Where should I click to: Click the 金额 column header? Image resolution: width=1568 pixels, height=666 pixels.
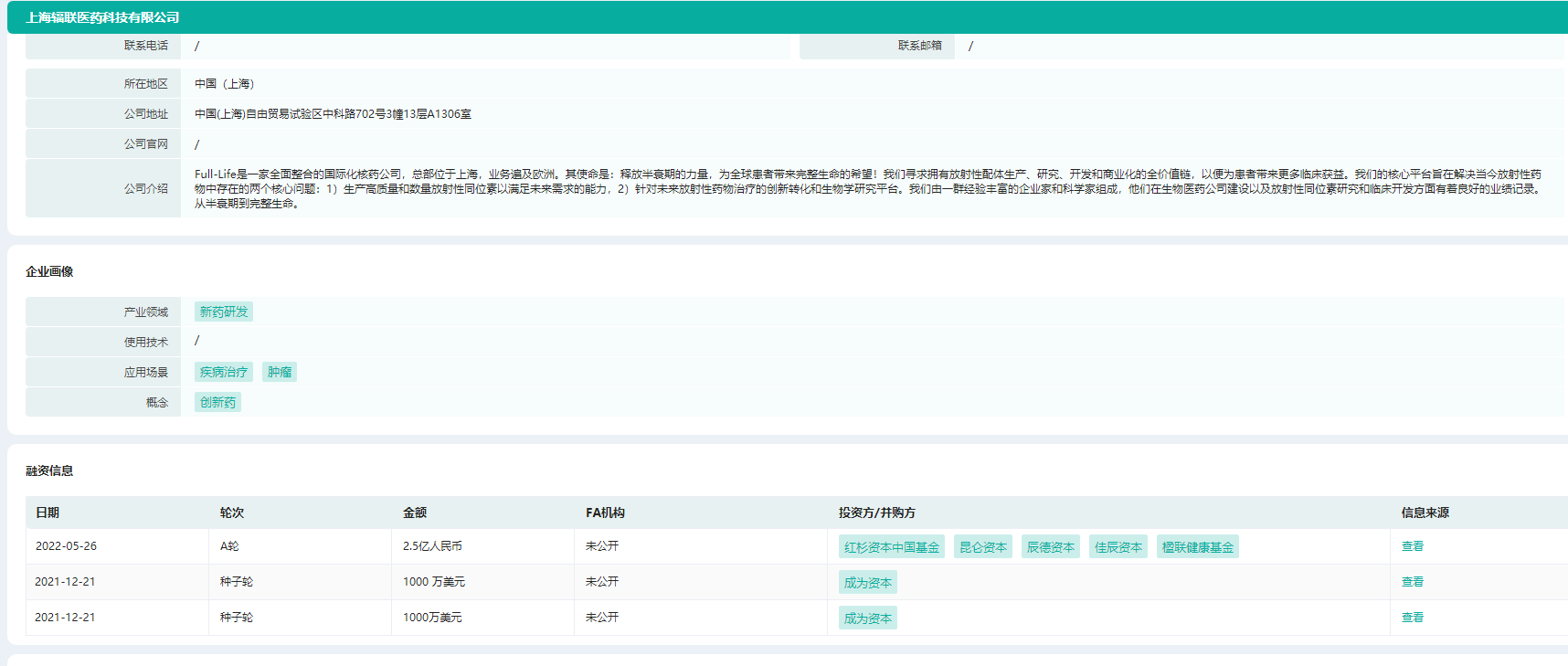tap(415, 513)
